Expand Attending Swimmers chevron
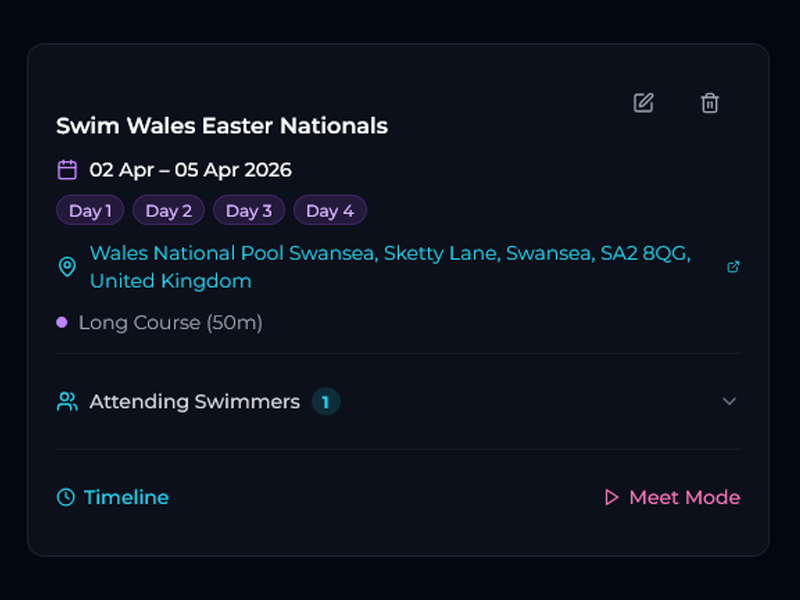This screenshot has height=600, width=800. [x=730, y=402]
